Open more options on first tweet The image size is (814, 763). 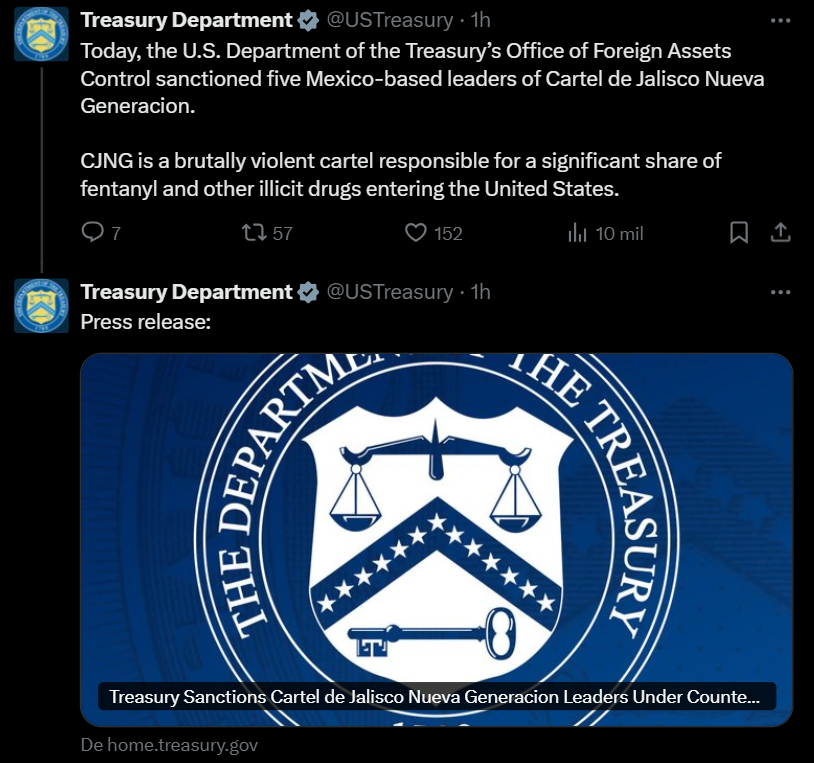pos(781,20)
